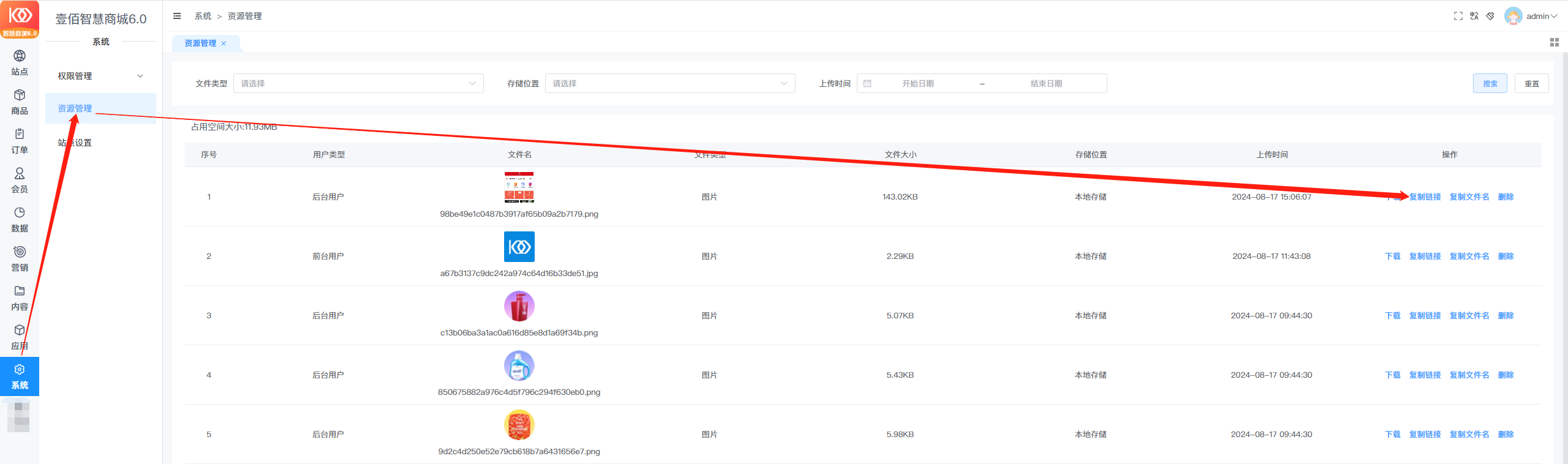
Task: Click the 搜索 search button
Action: (1490, 83)
